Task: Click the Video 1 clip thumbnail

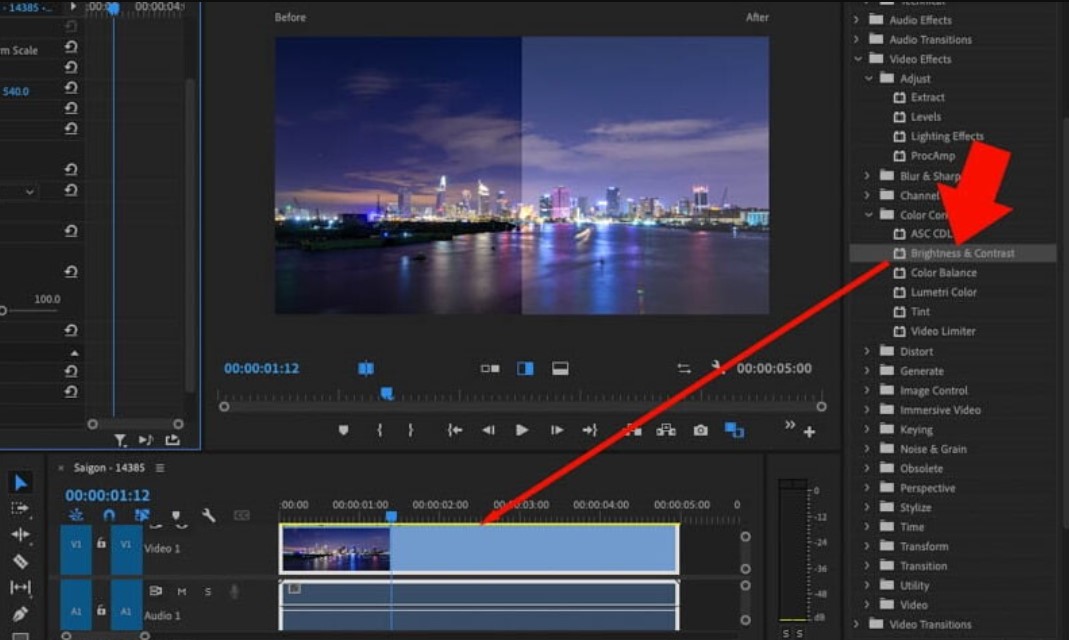Action: click(x=336, y=549)
